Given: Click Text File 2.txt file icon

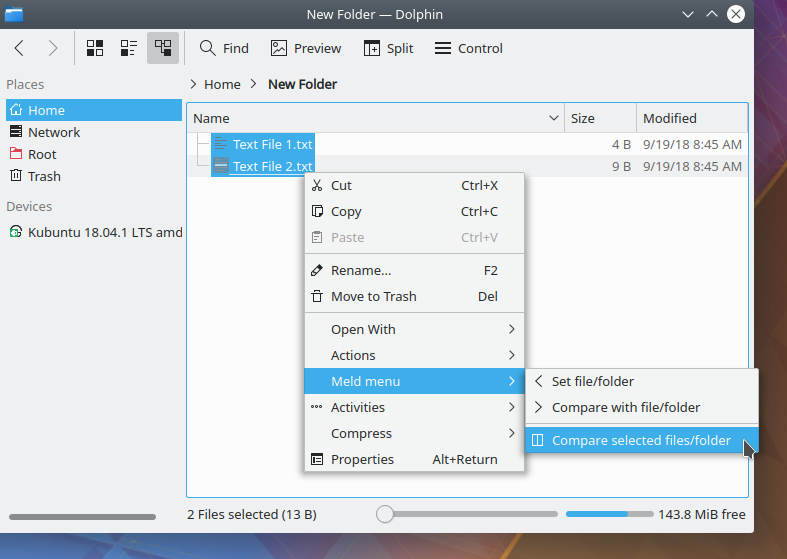Looking at the screenshot, I should tap(220, 166).
